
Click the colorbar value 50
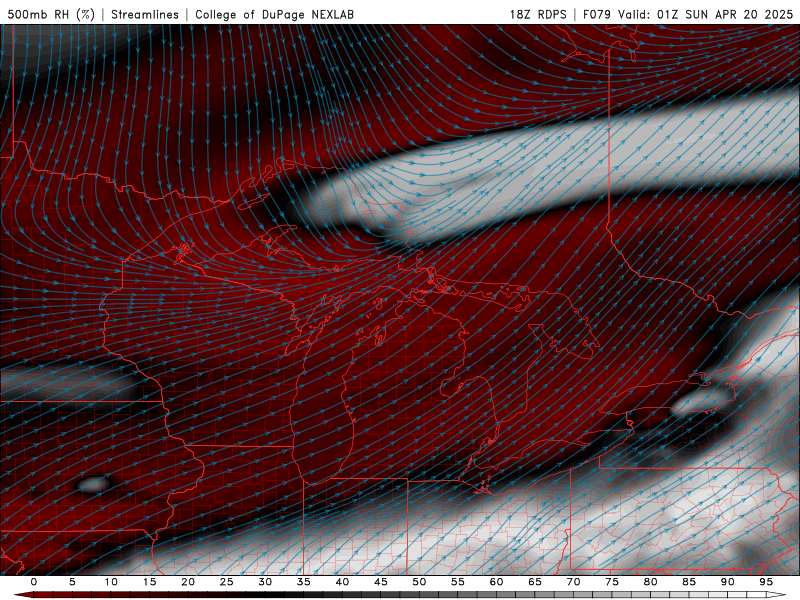pyautogui.click(x=419, y=582)
